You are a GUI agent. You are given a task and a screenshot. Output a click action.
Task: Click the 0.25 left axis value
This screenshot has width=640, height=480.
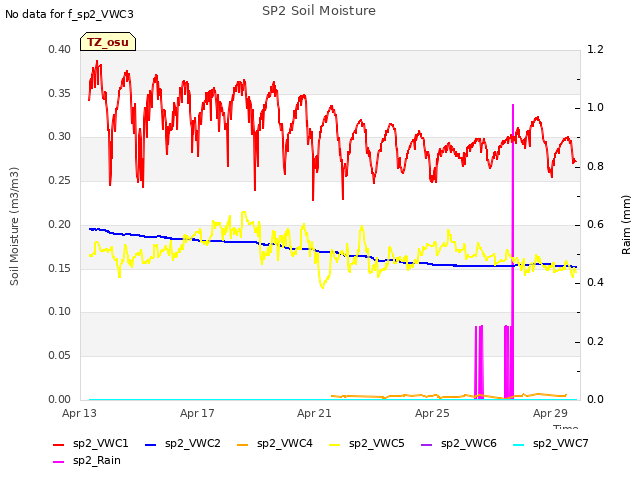click(x=60, y=180)
